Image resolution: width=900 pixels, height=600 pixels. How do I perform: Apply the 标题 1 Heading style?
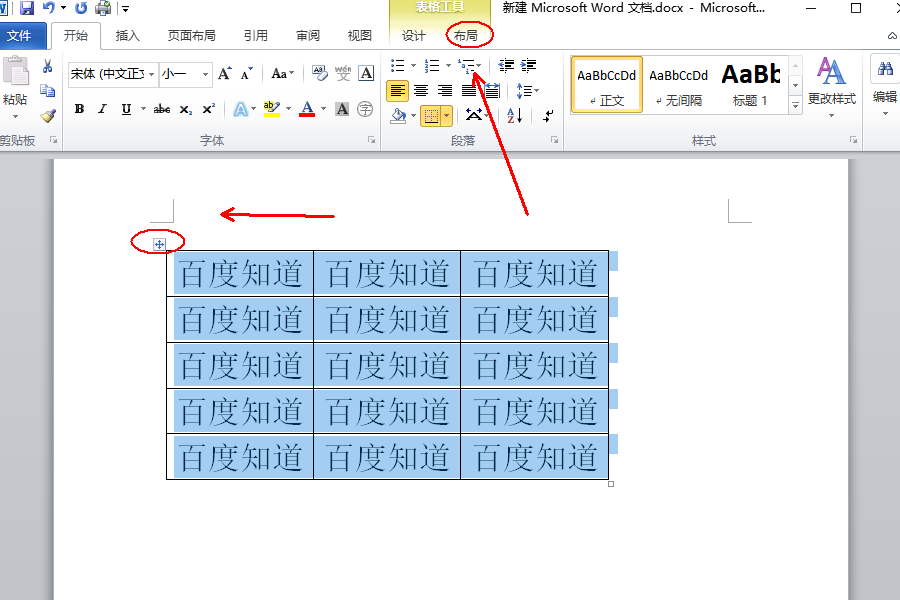tap(750, 84)
